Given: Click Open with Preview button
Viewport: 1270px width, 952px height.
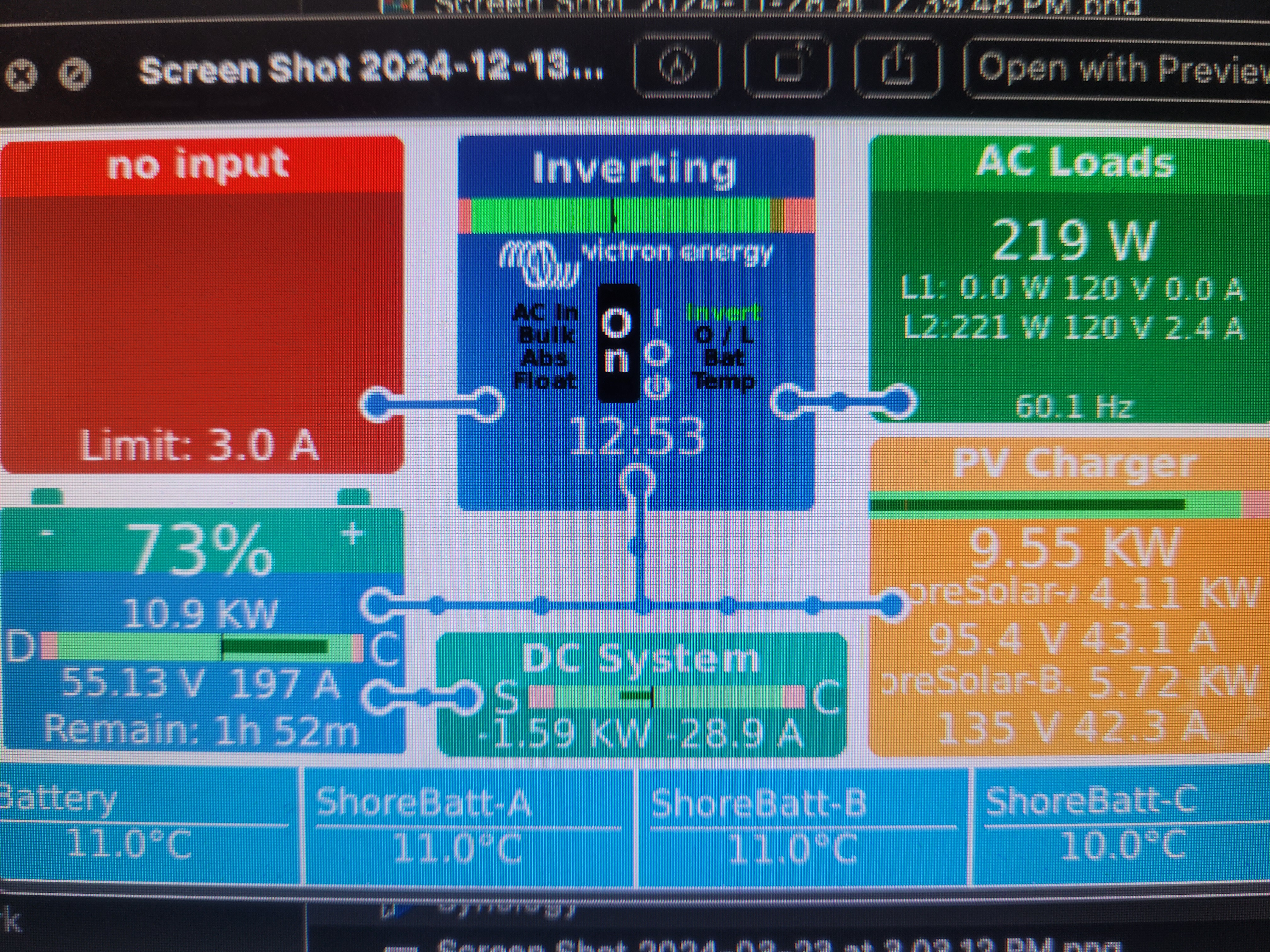Looking at the screenshot, I should click(x=1119, y=69).
